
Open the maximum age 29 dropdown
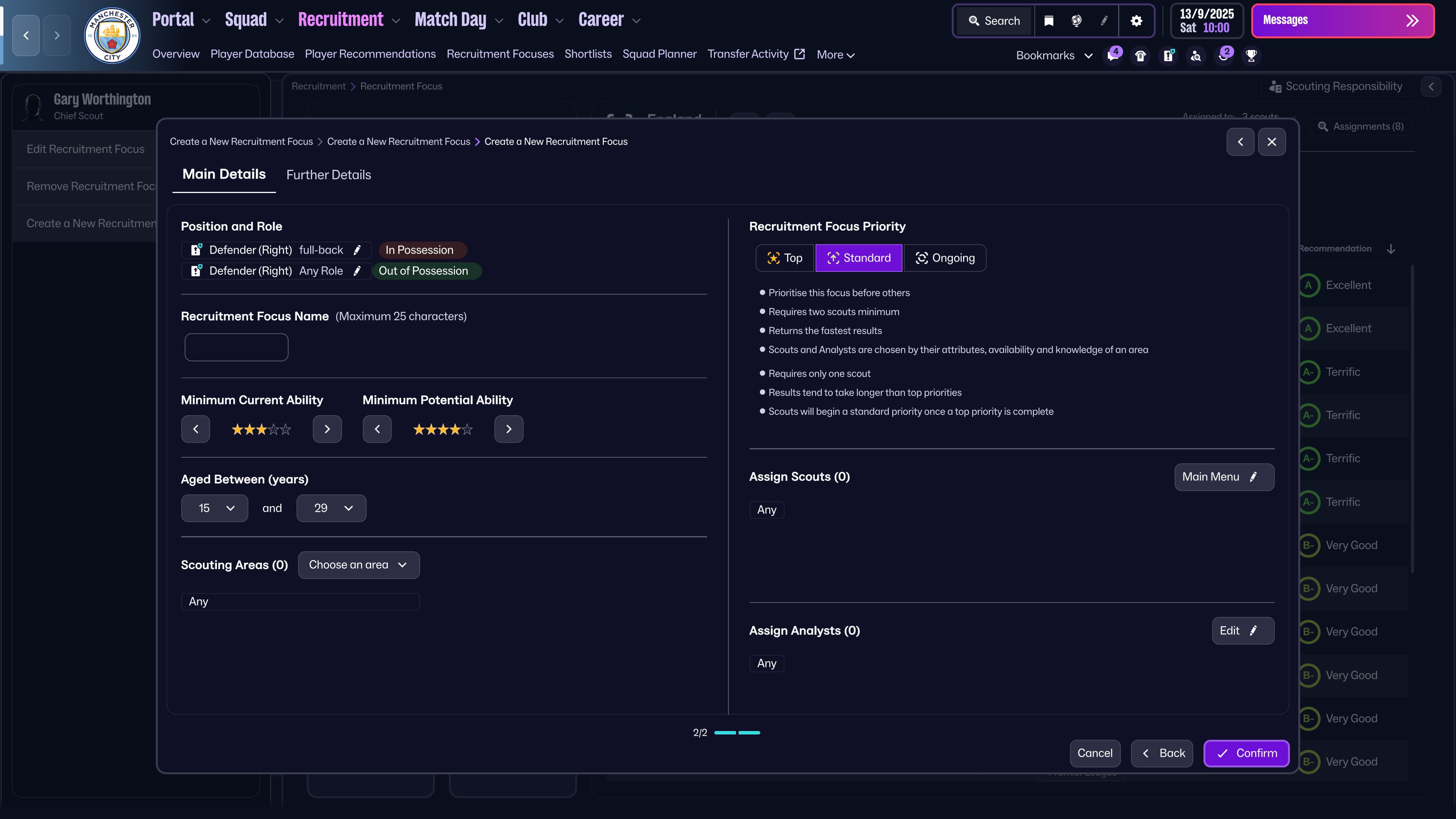point(331,508)
